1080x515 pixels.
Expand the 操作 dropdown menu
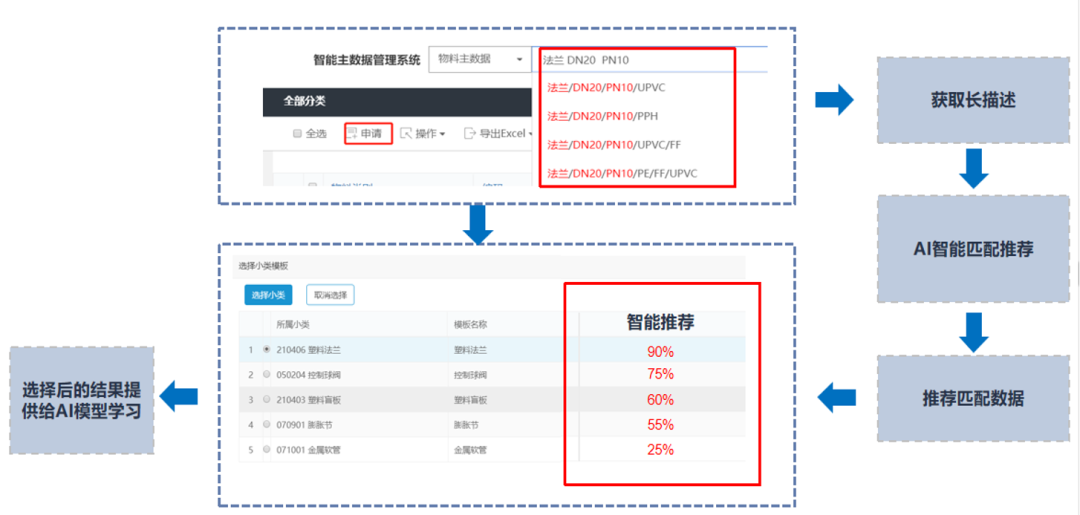point(423,134)
